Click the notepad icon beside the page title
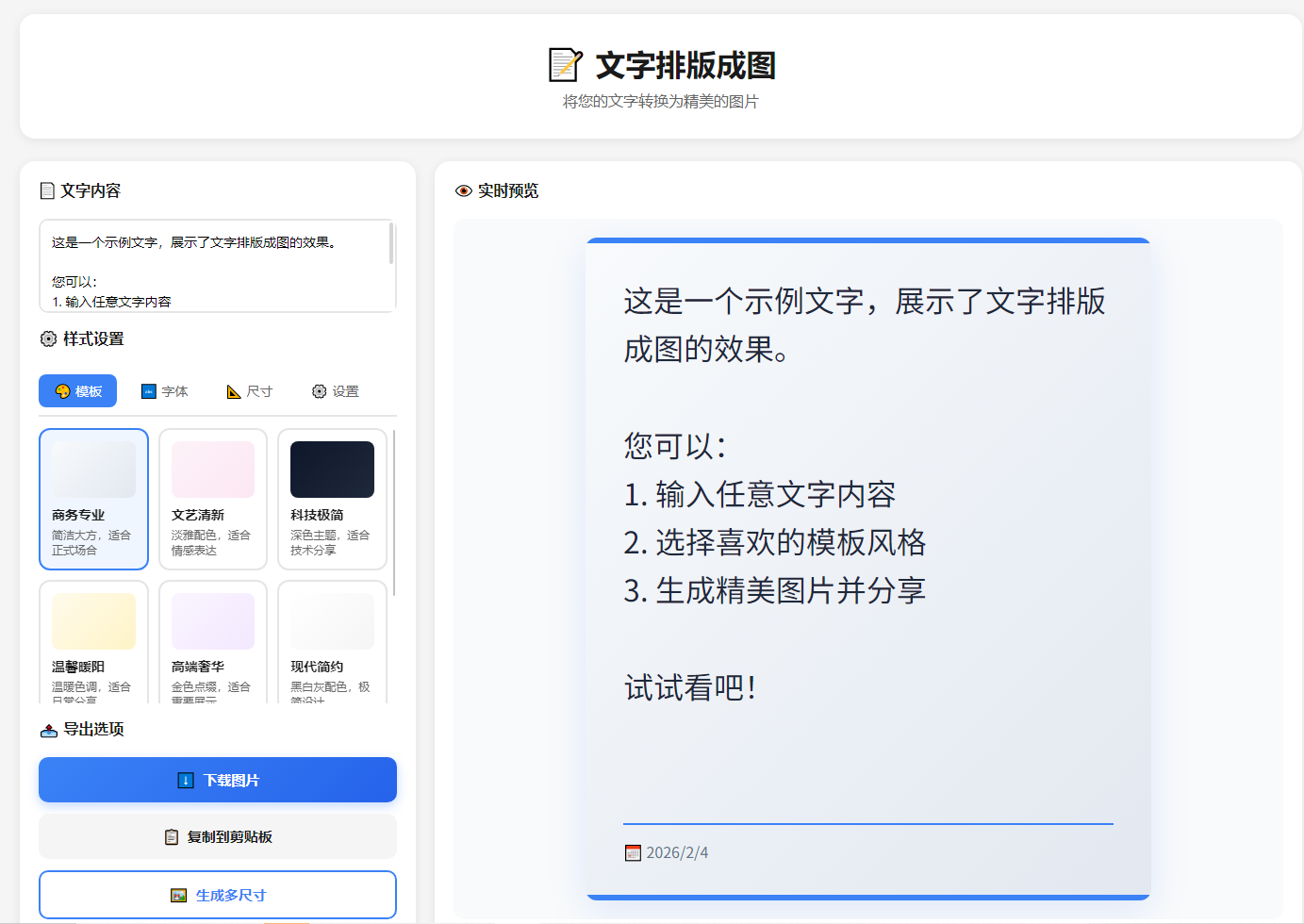Viewport: 1304px width, 924px height. (565, 65)
